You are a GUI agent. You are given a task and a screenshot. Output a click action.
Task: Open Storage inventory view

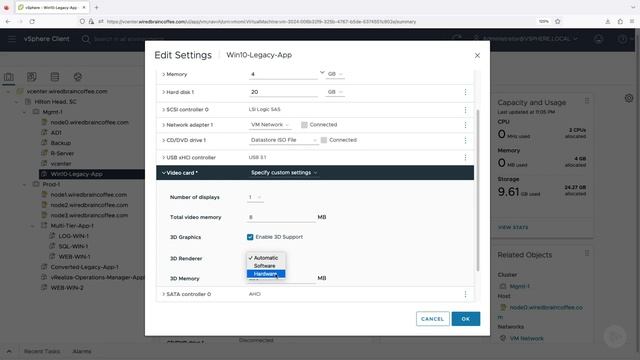pos(55,77)
